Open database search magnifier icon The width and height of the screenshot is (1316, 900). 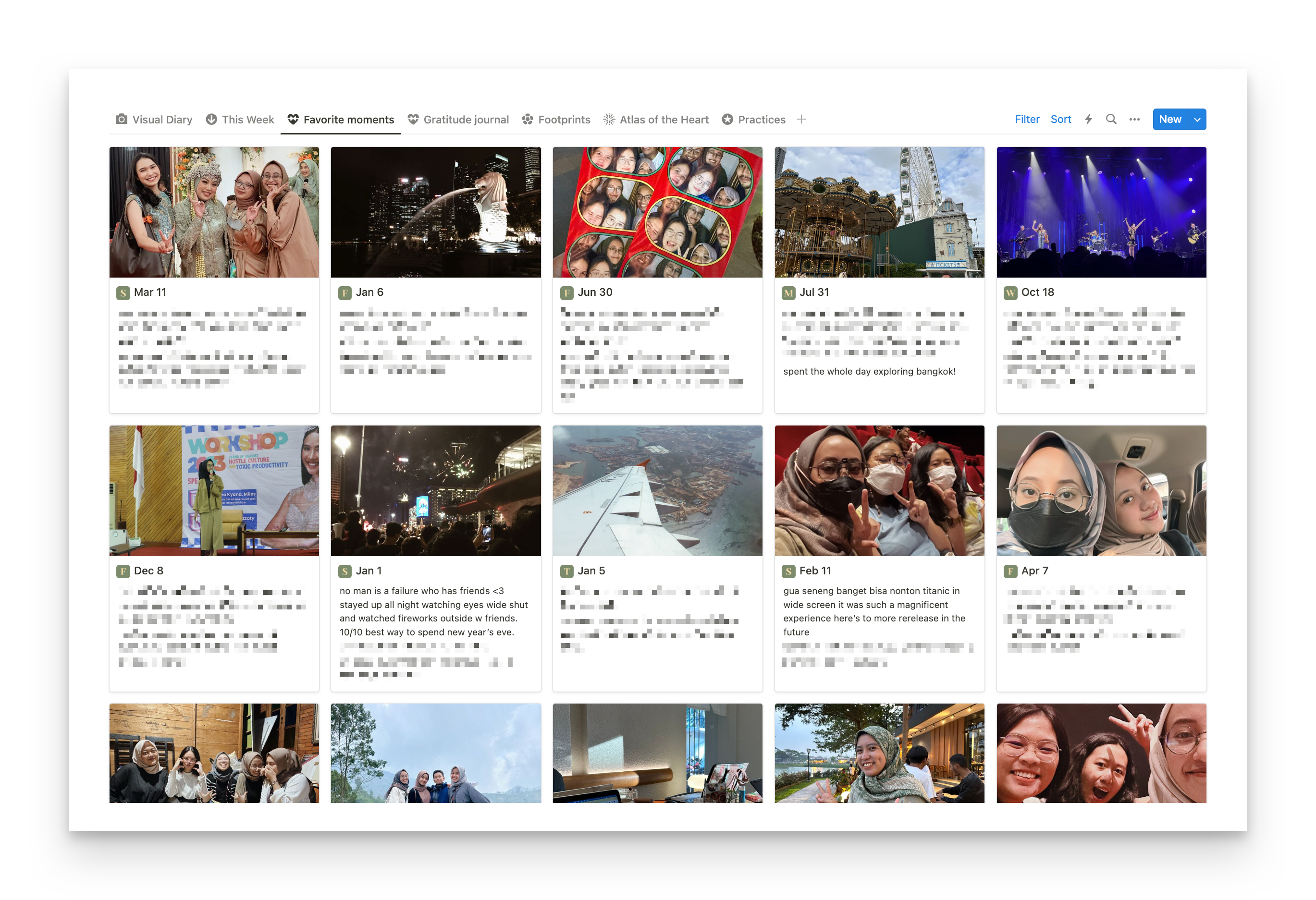1111,120
